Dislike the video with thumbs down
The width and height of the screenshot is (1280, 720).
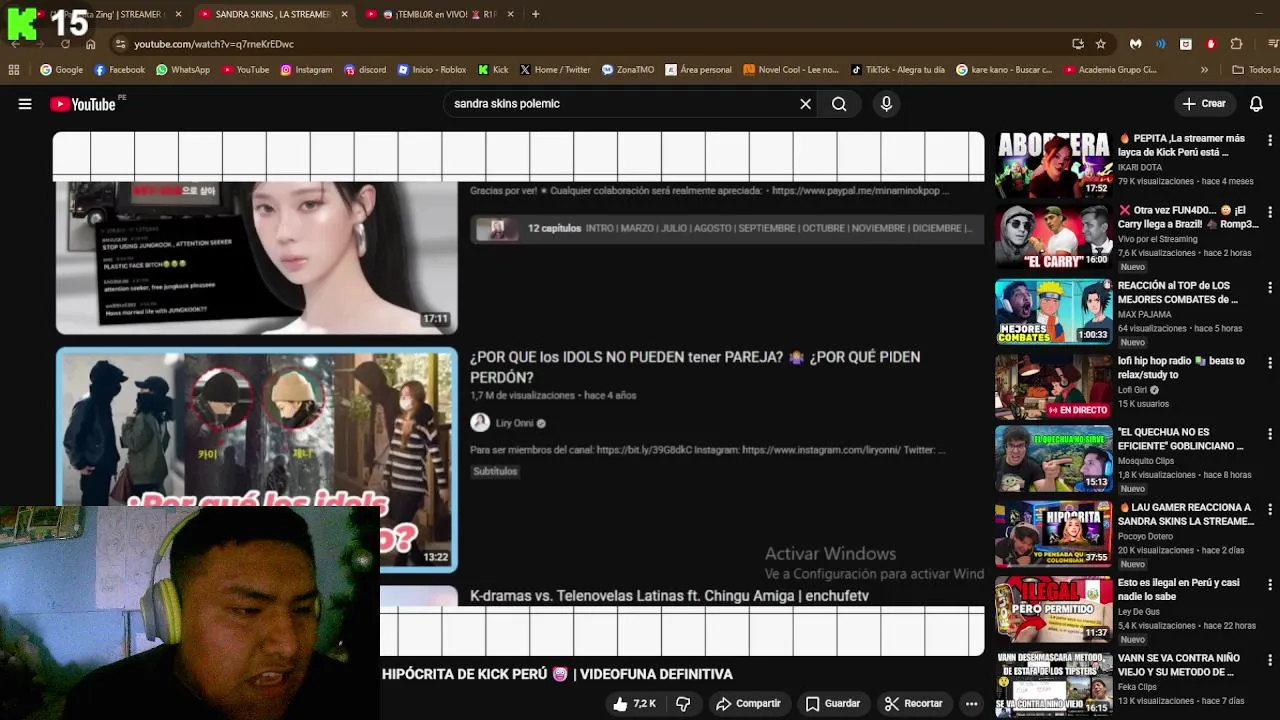[683, 704]
